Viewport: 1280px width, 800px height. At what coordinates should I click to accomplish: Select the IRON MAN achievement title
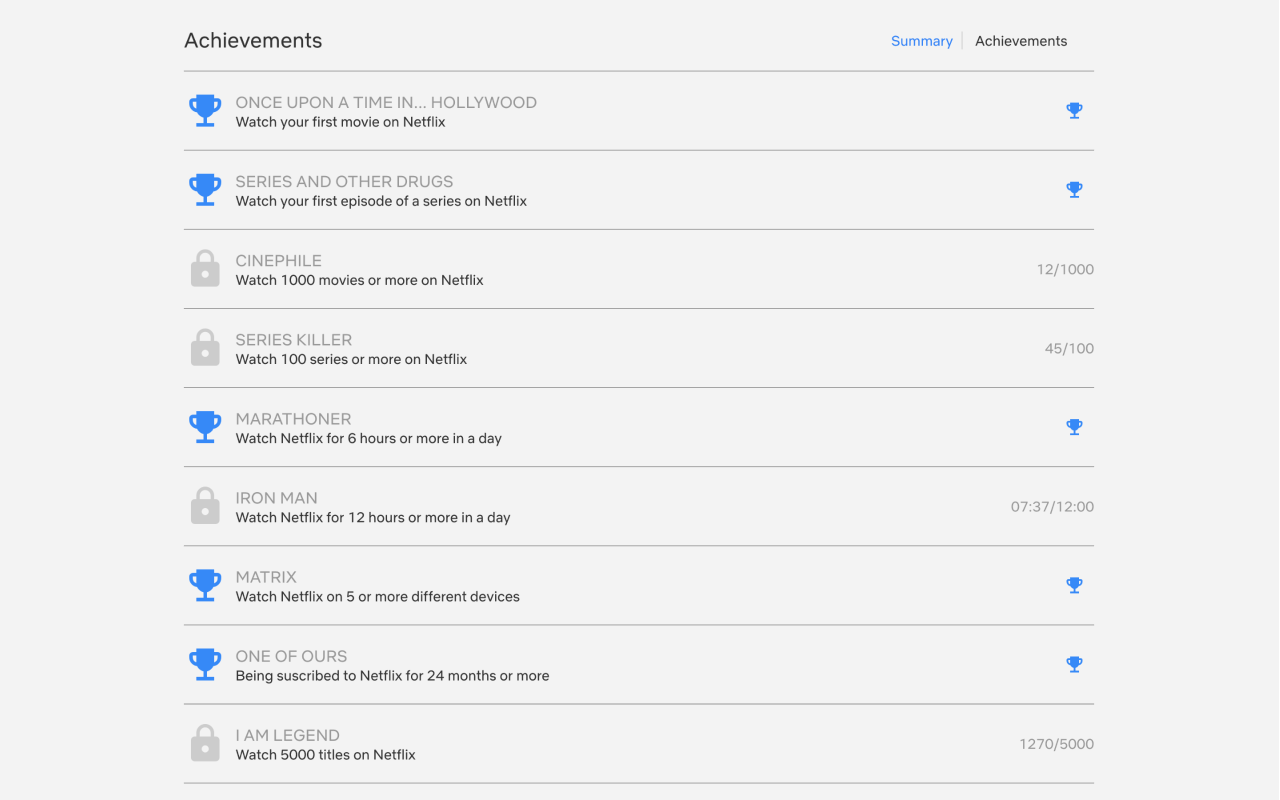click(277, 497)
